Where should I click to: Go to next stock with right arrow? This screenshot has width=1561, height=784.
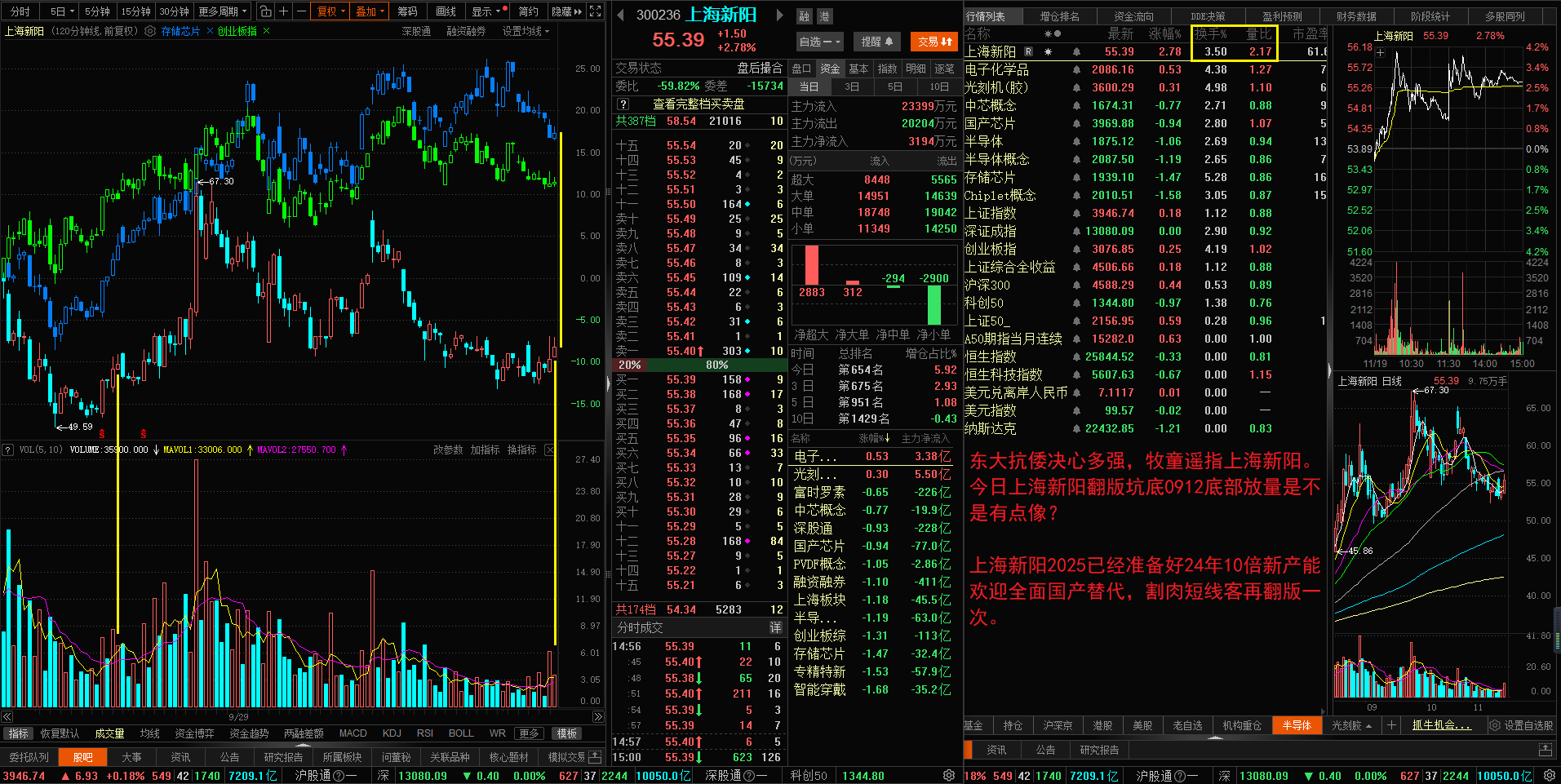click(x=779, y=16)
